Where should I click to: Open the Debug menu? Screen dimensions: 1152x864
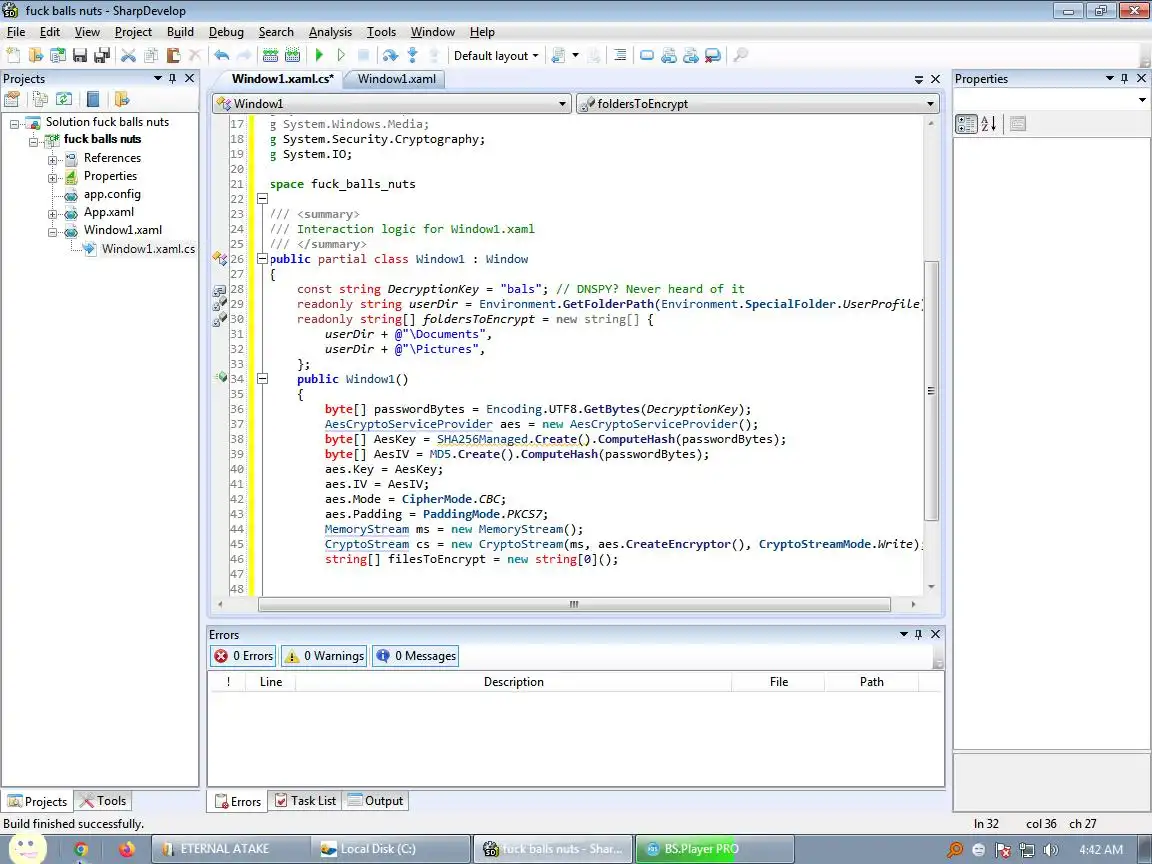(x=226, y=32)
